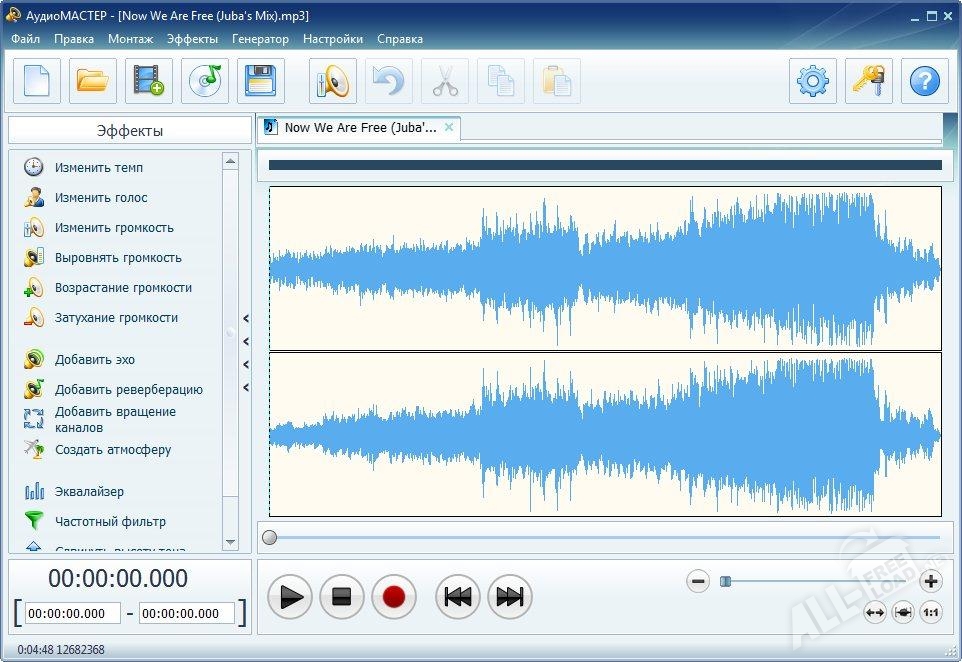This screenshot has width=962, height=662.
Task: Open the Эффекты menu
Action: (192, 39)
